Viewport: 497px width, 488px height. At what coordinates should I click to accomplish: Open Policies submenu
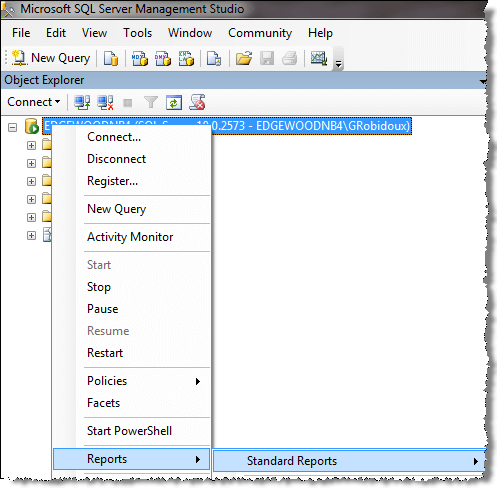pyautogui.click(x=131, y=381)
